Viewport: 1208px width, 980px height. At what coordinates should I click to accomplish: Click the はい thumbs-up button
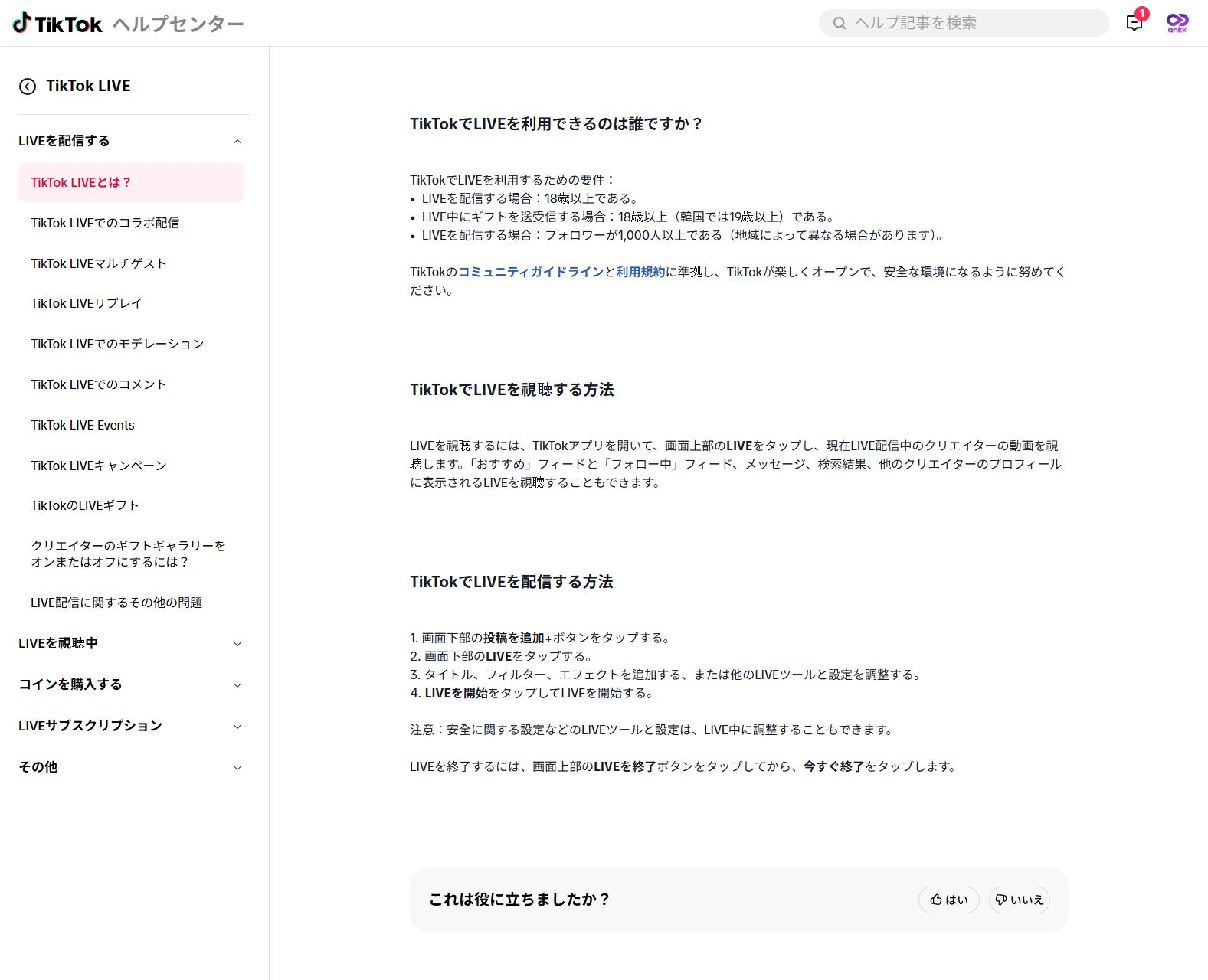pyautogui.click(x=949, y=900)
